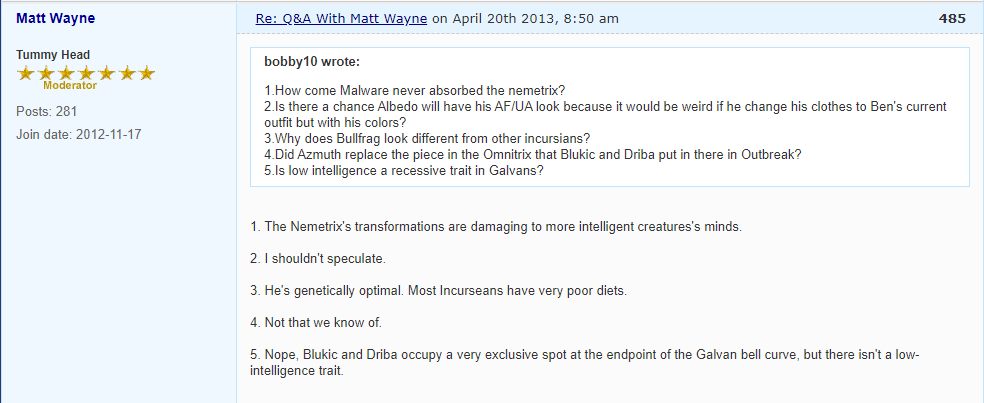Click the fifth gold rank star
This screenshot has width=984, height=403.
point(106,73)
